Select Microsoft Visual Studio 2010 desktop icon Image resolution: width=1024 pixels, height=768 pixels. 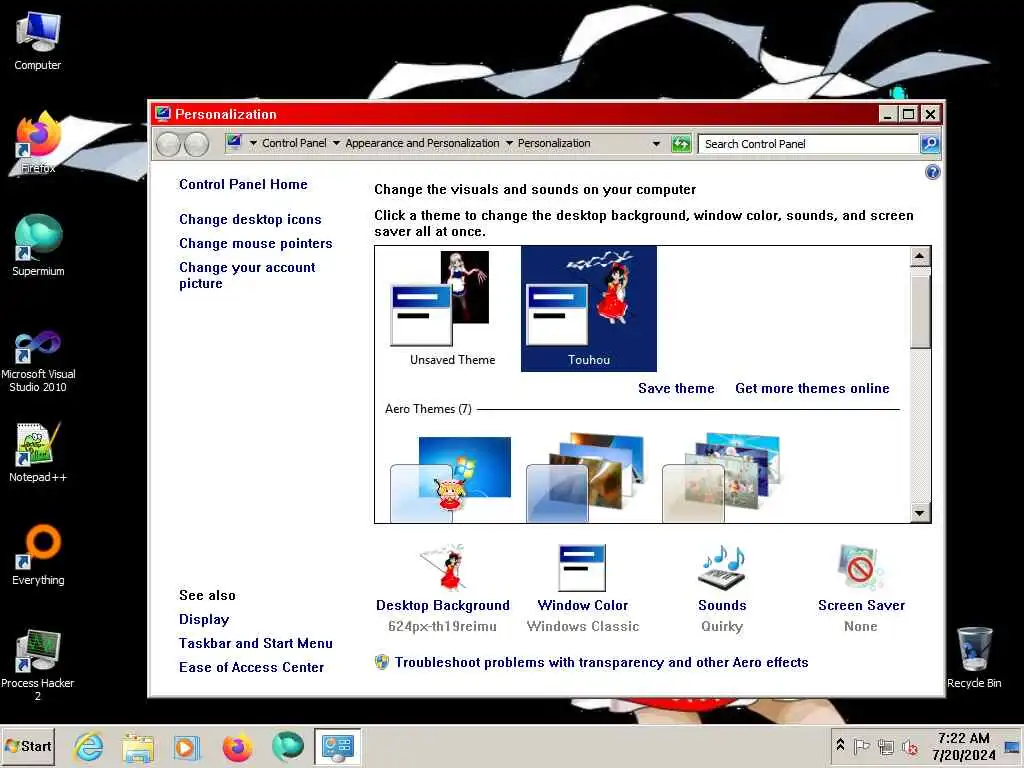click(x=38, y=361)
